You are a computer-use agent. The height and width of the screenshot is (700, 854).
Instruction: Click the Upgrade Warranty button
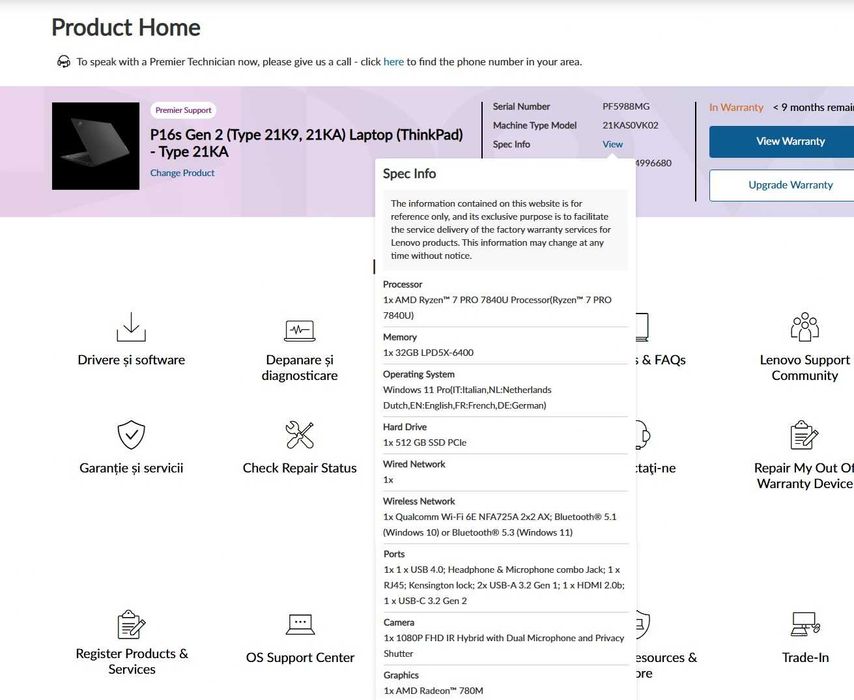pos(782,185)
